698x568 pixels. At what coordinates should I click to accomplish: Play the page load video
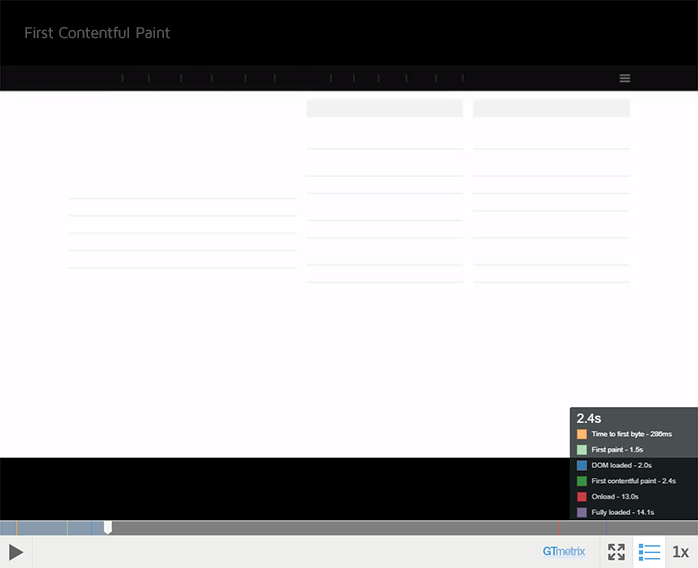(16, 552)
